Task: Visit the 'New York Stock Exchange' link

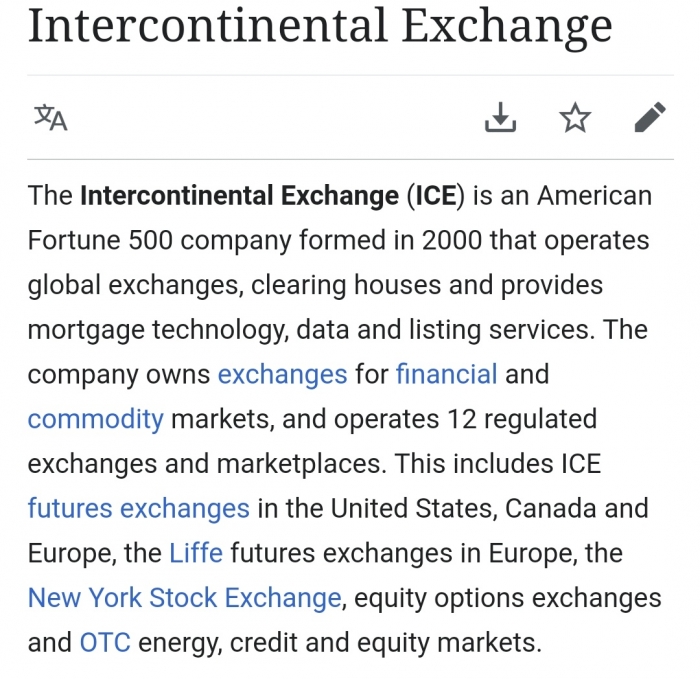Action: point(184,598)
